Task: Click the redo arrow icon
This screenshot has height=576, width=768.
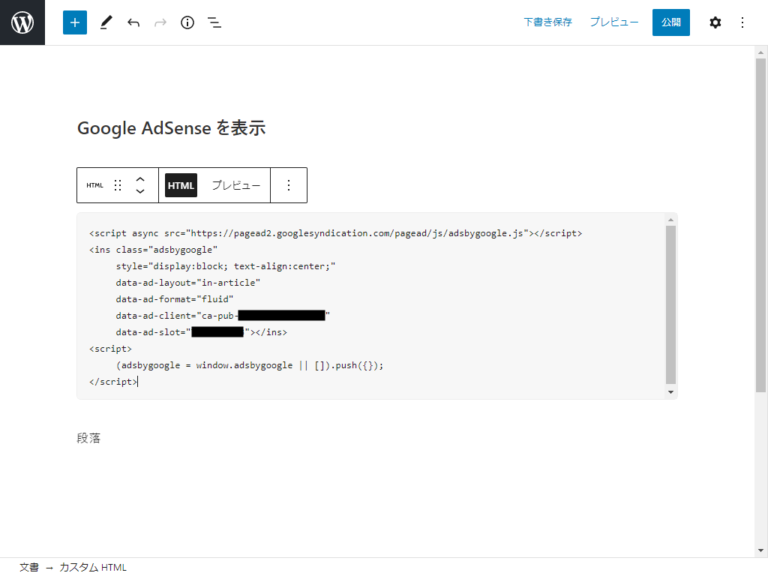Action: pyautogui.click(x=160, y=22)
